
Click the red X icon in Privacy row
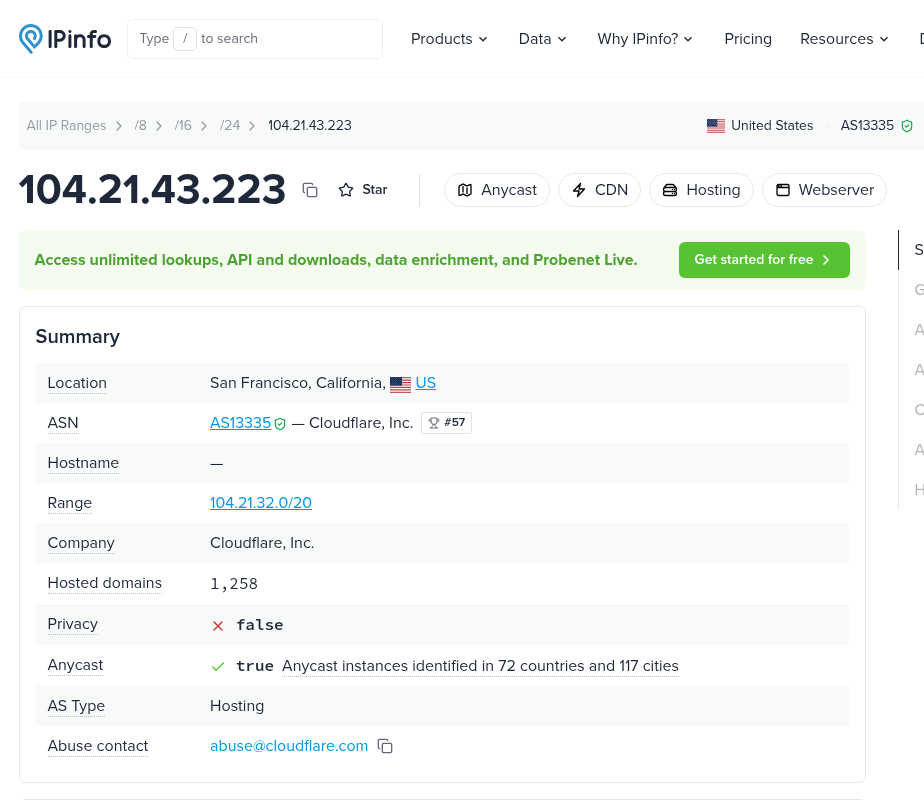tap(218, 626)
